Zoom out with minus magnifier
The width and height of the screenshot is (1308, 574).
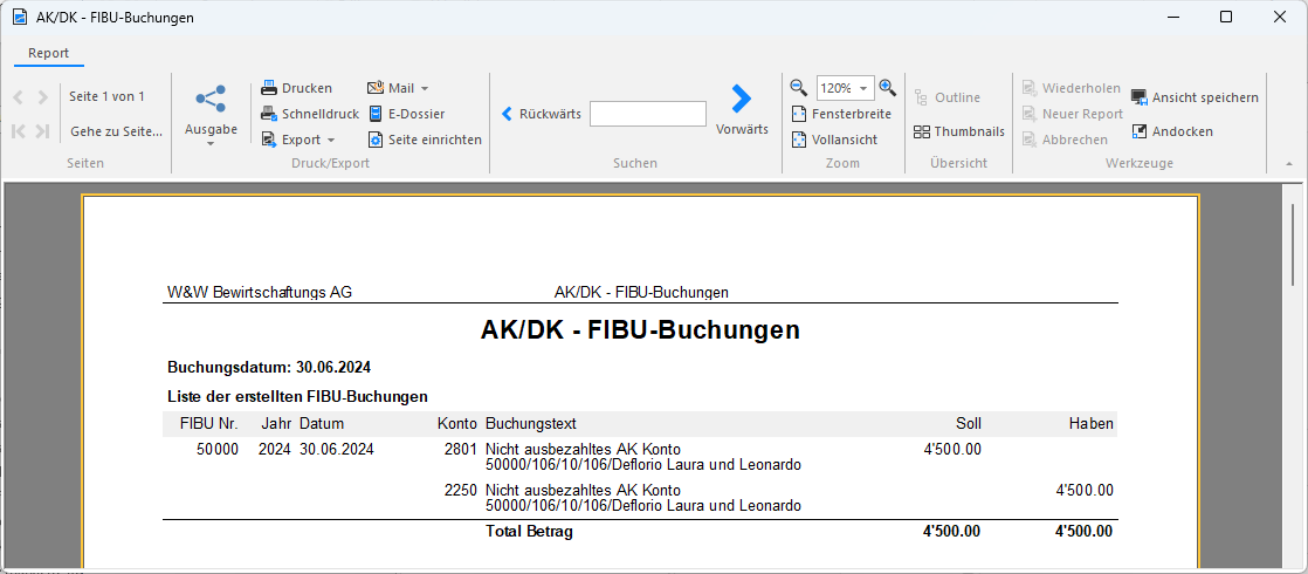pyautogui.click(x=799, y=88)
